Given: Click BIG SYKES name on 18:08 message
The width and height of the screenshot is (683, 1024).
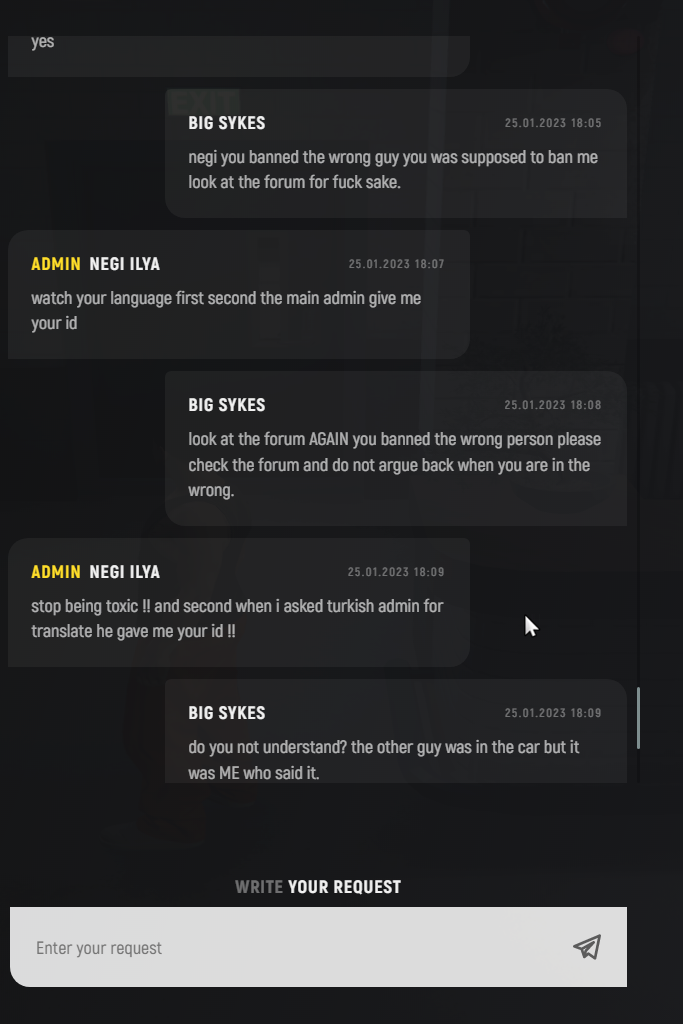Looking at the screenshot, I should pyautogui.click(x=227, y=405).
